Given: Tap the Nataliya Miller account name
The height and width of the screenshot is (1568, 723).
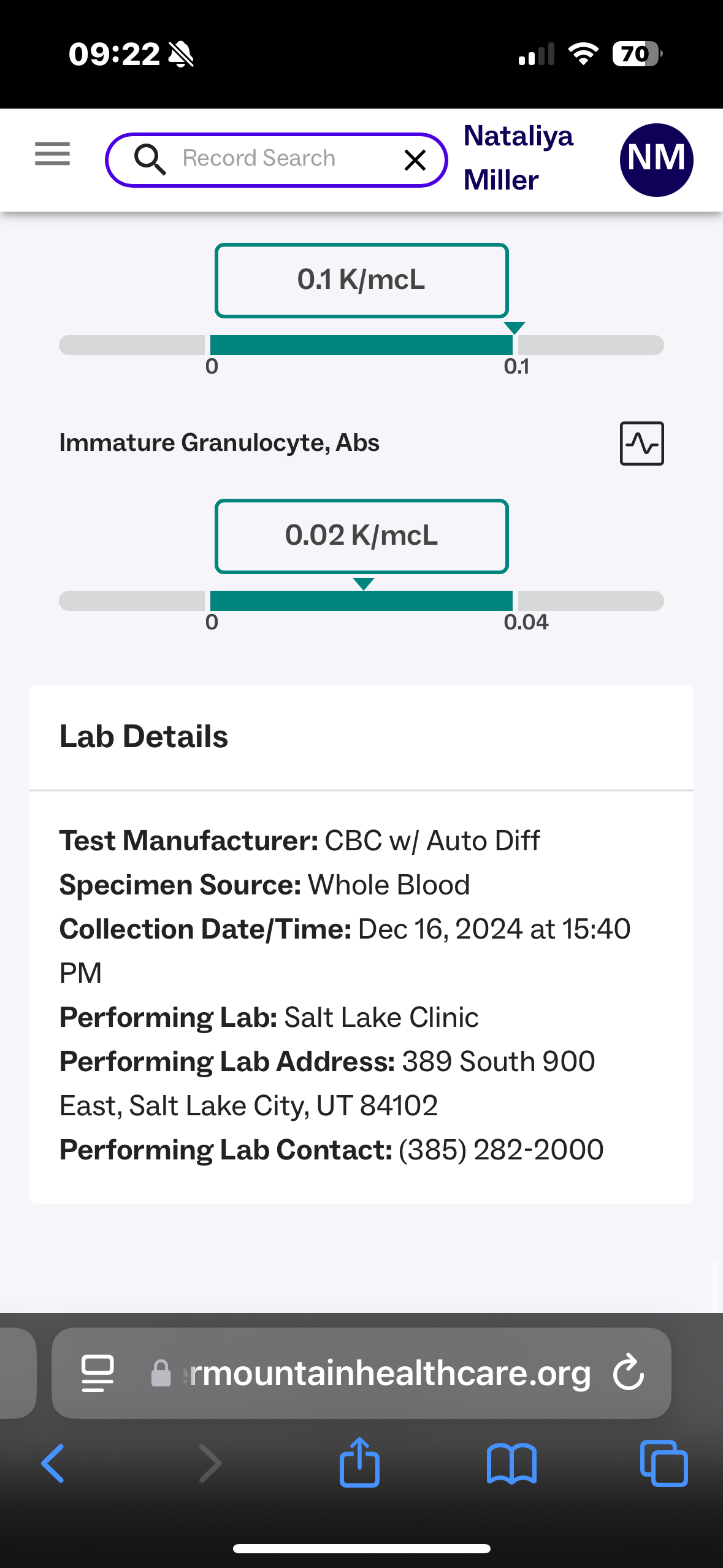Looking at the screenshot, I should (518, 158).
